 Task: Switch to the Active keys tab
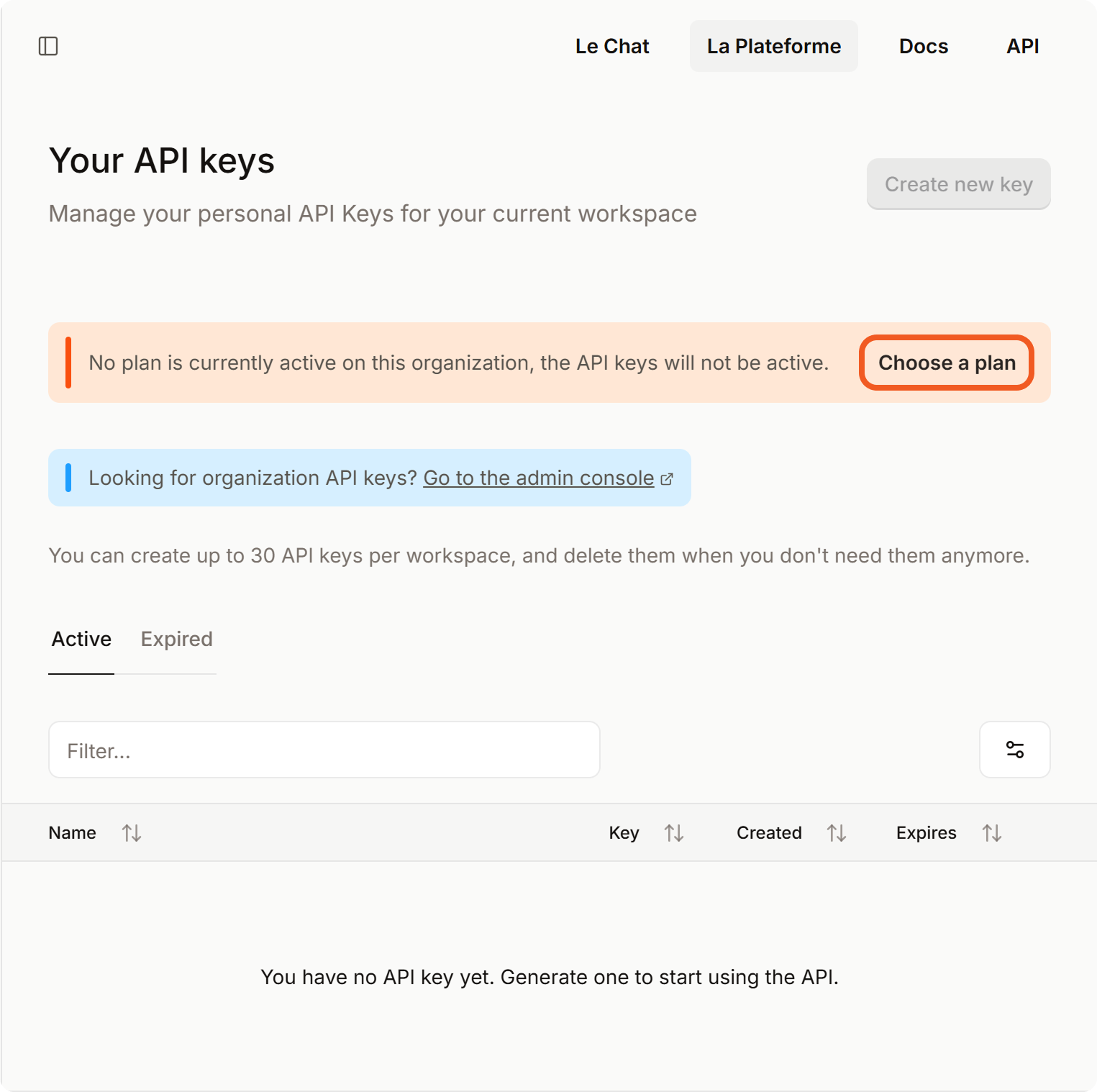click(81, 639)
